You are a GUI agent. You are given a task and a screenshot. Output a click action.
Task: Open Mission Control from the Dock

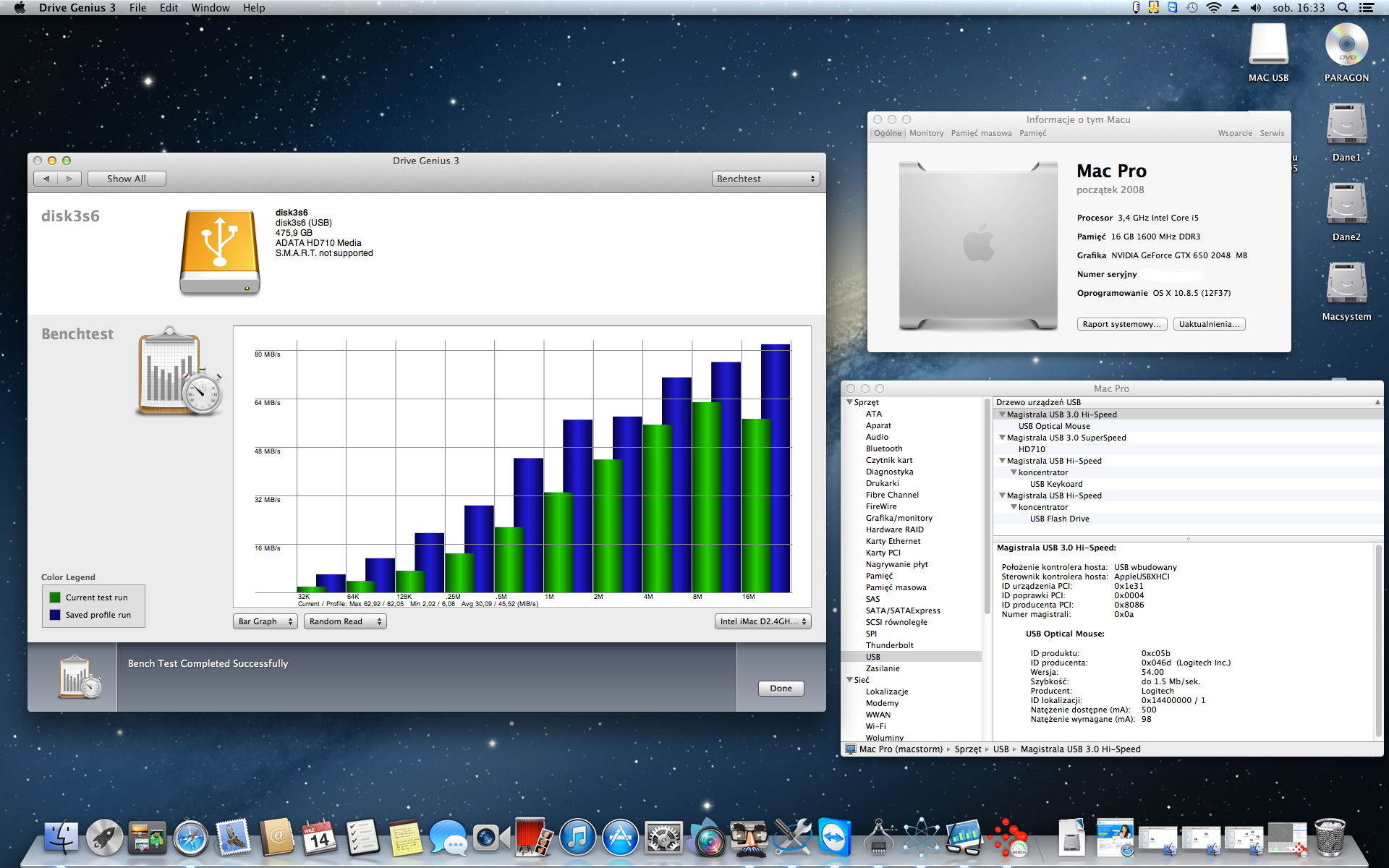tap(148, 838)
